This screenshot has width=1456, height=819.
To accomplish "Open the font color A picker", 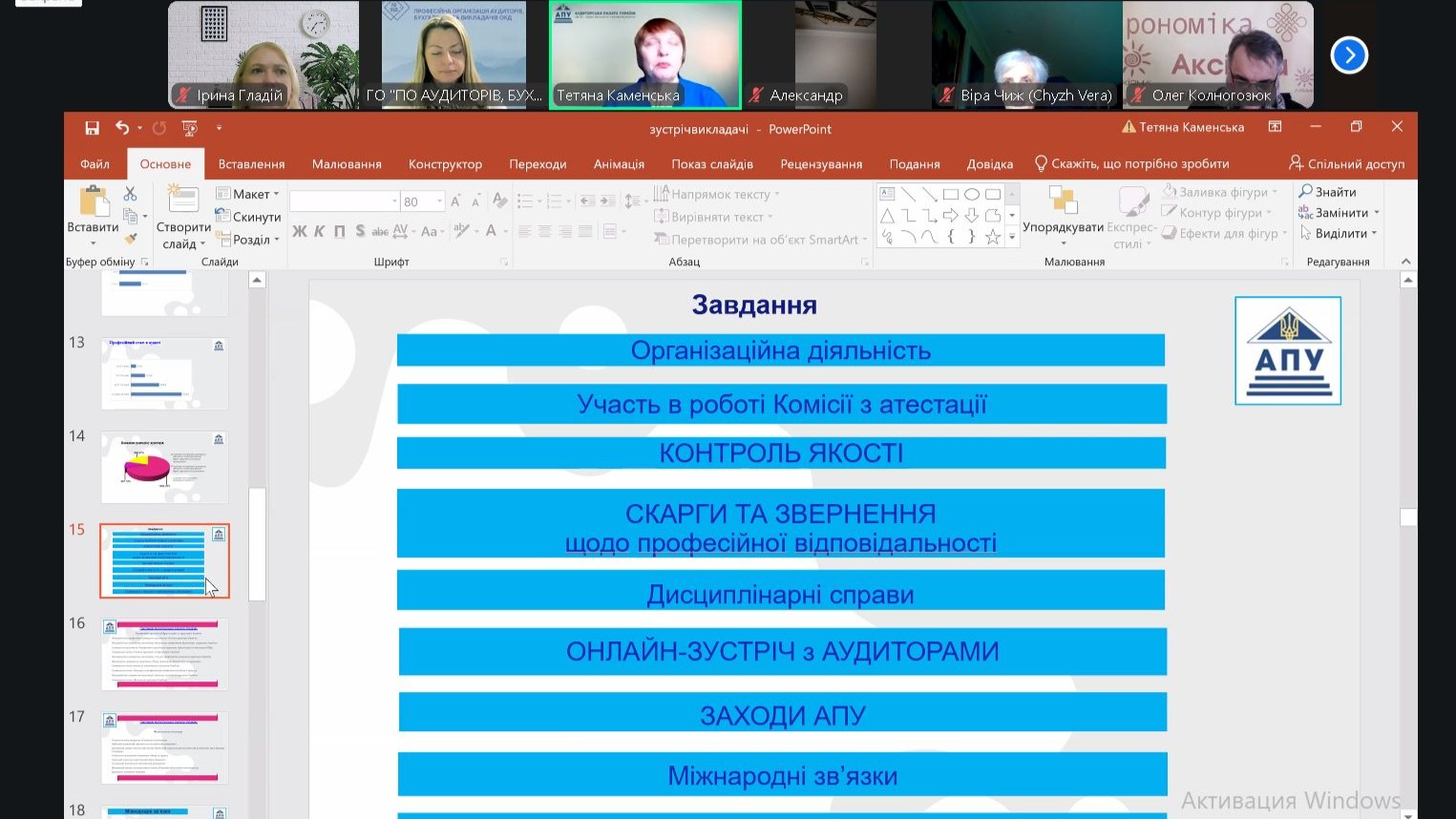I will pyautogui.click(x=492, y=231).
